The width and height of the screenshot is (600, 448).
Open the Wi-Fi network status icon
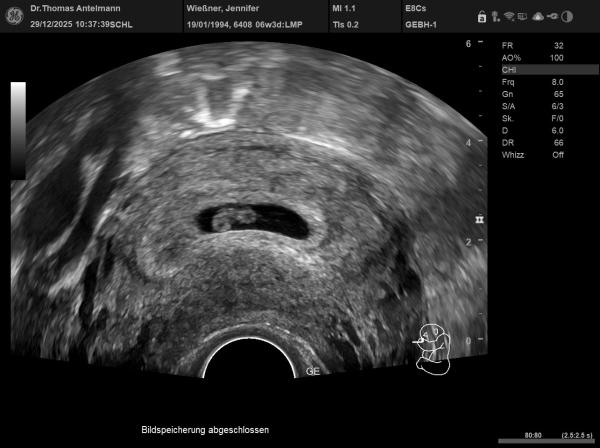pos(510,16)
